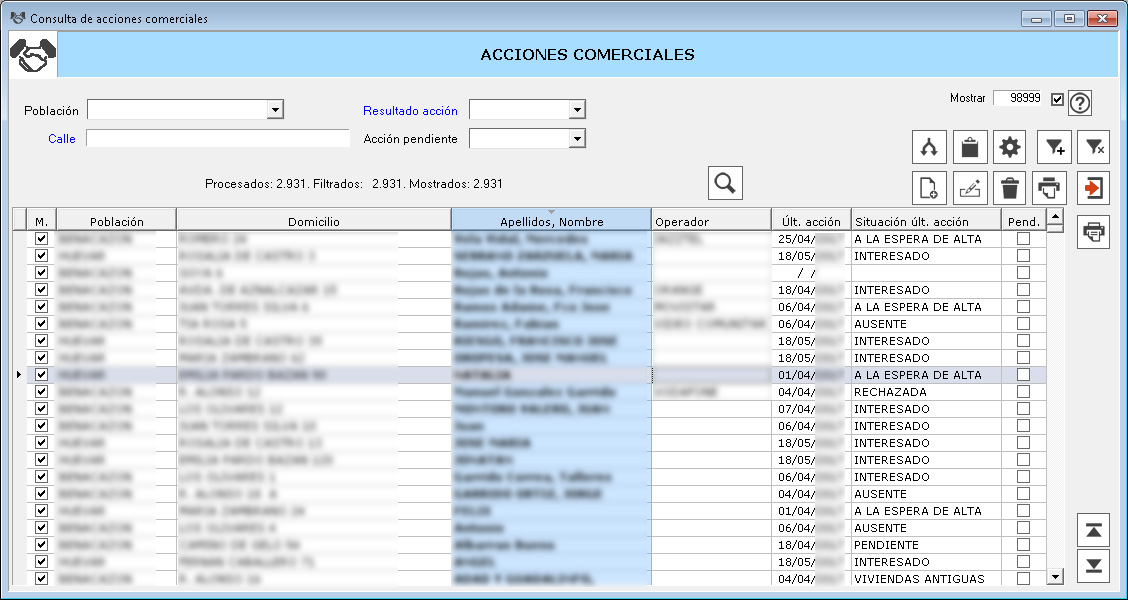The image size is (1128, 600).
Task: Sort by the Operador column header
Action: click(x=710, y=221)
